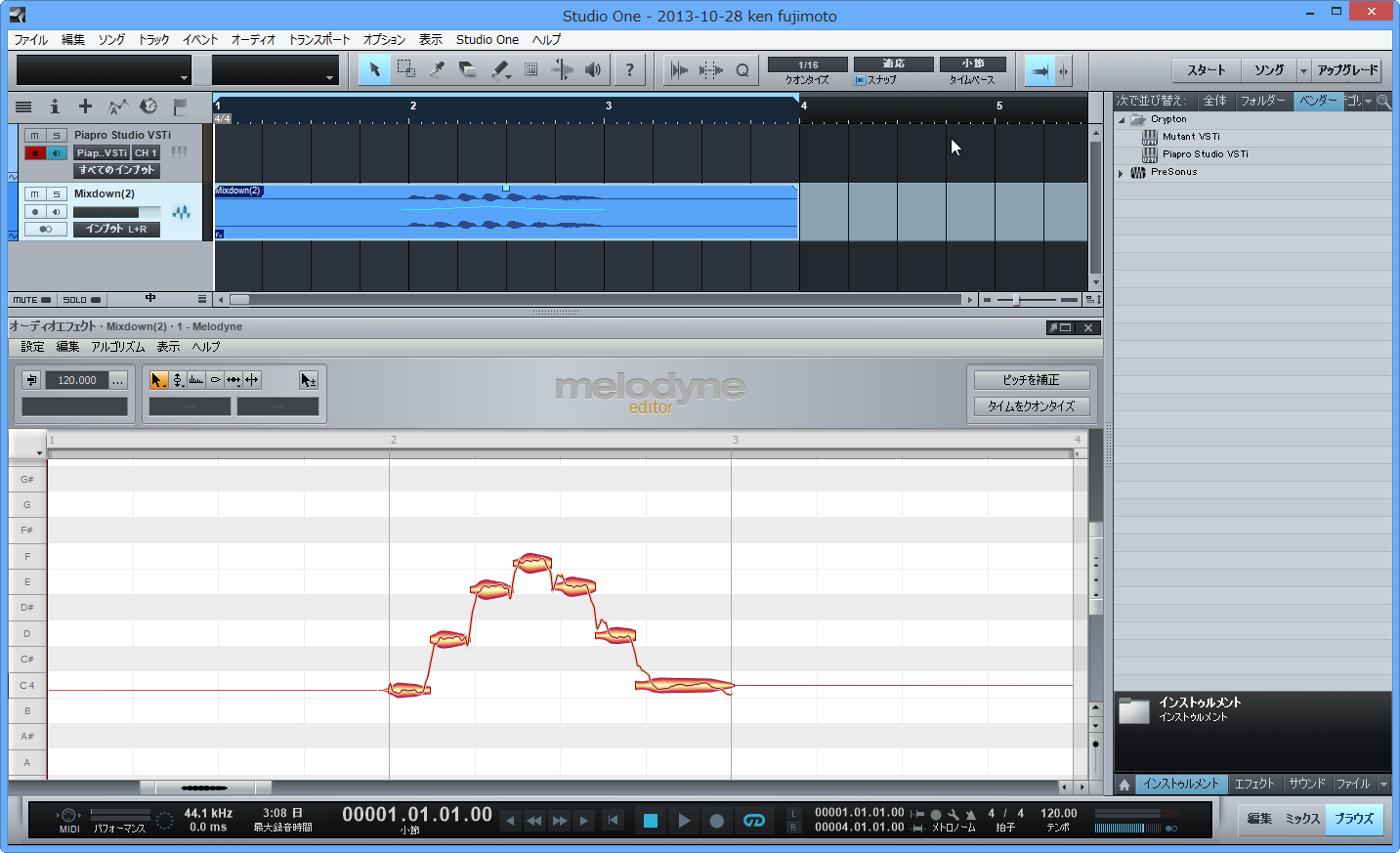This screenshot has height=853, width=1400.
Task: Click the タイムをクオンタイズ button
Action: (x=1031, y=406)
